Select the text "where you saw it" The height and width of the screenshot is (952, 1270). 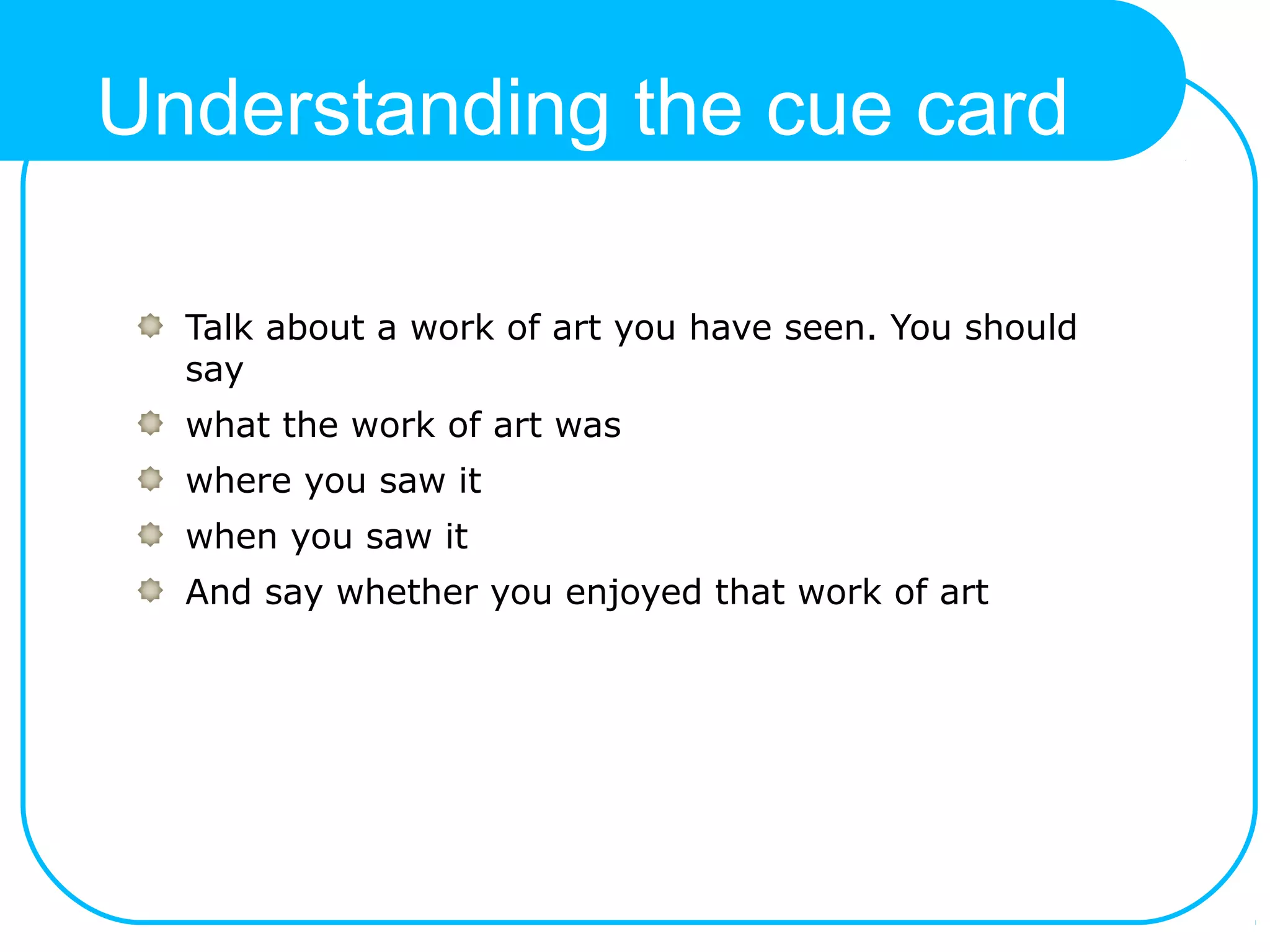click(333, 481)
